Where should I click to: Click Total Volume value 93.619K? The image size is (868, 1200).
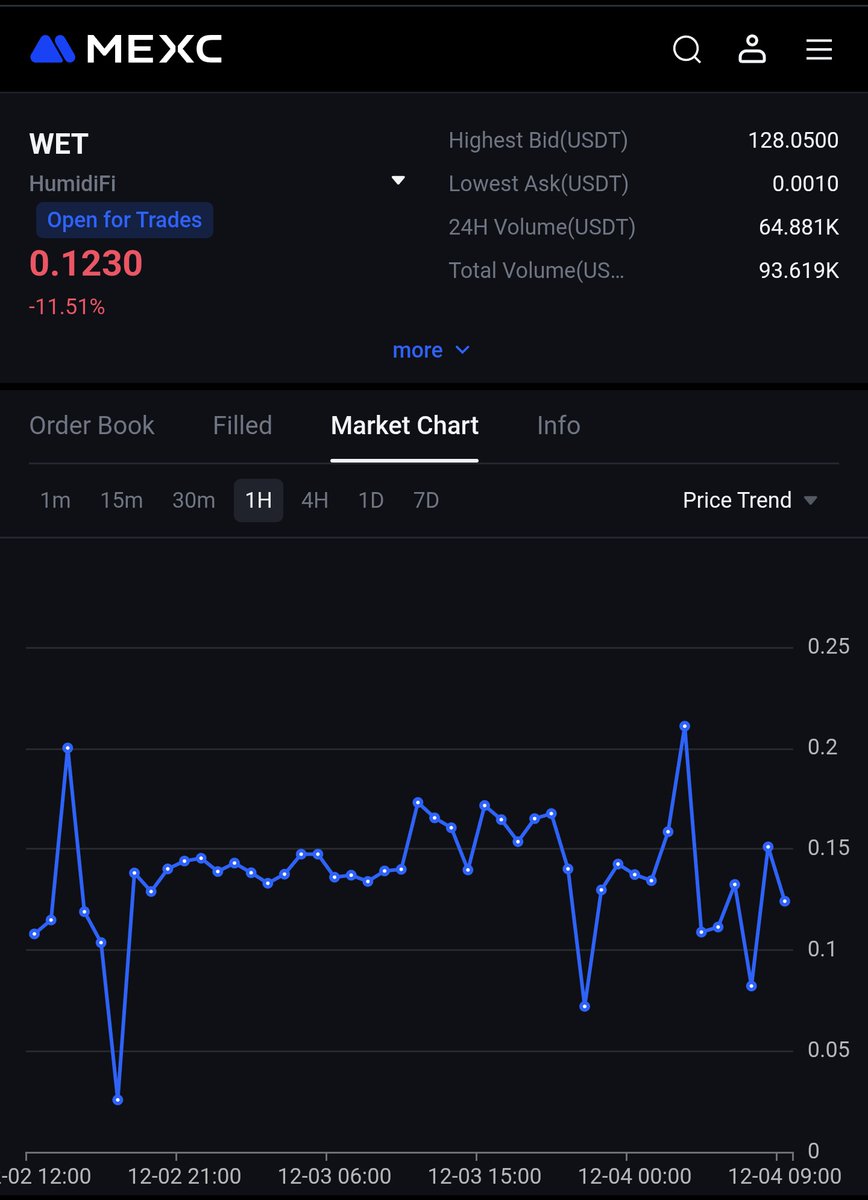point(799,270)
